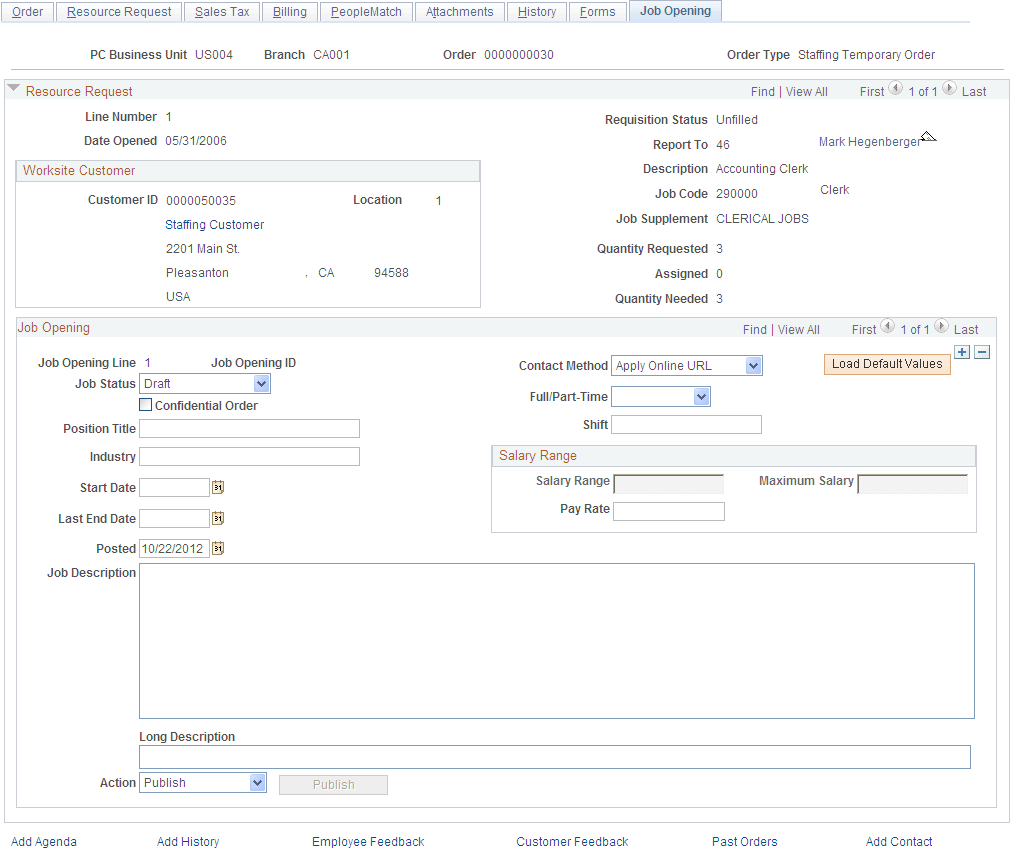Switch to the Attachments tab
Viewport: 1010px width, 856px height.
click(459, 12)
